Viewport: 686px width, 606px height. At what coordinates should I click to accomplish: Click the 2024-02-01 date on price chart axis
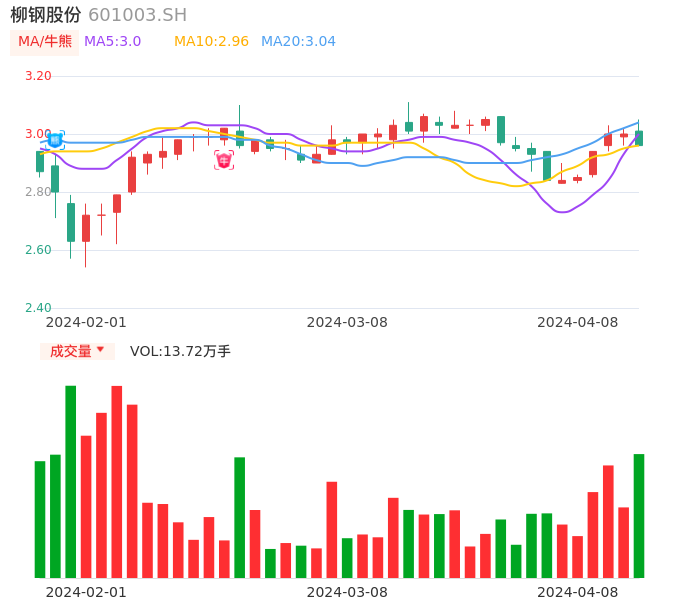(x=86, y=322)
